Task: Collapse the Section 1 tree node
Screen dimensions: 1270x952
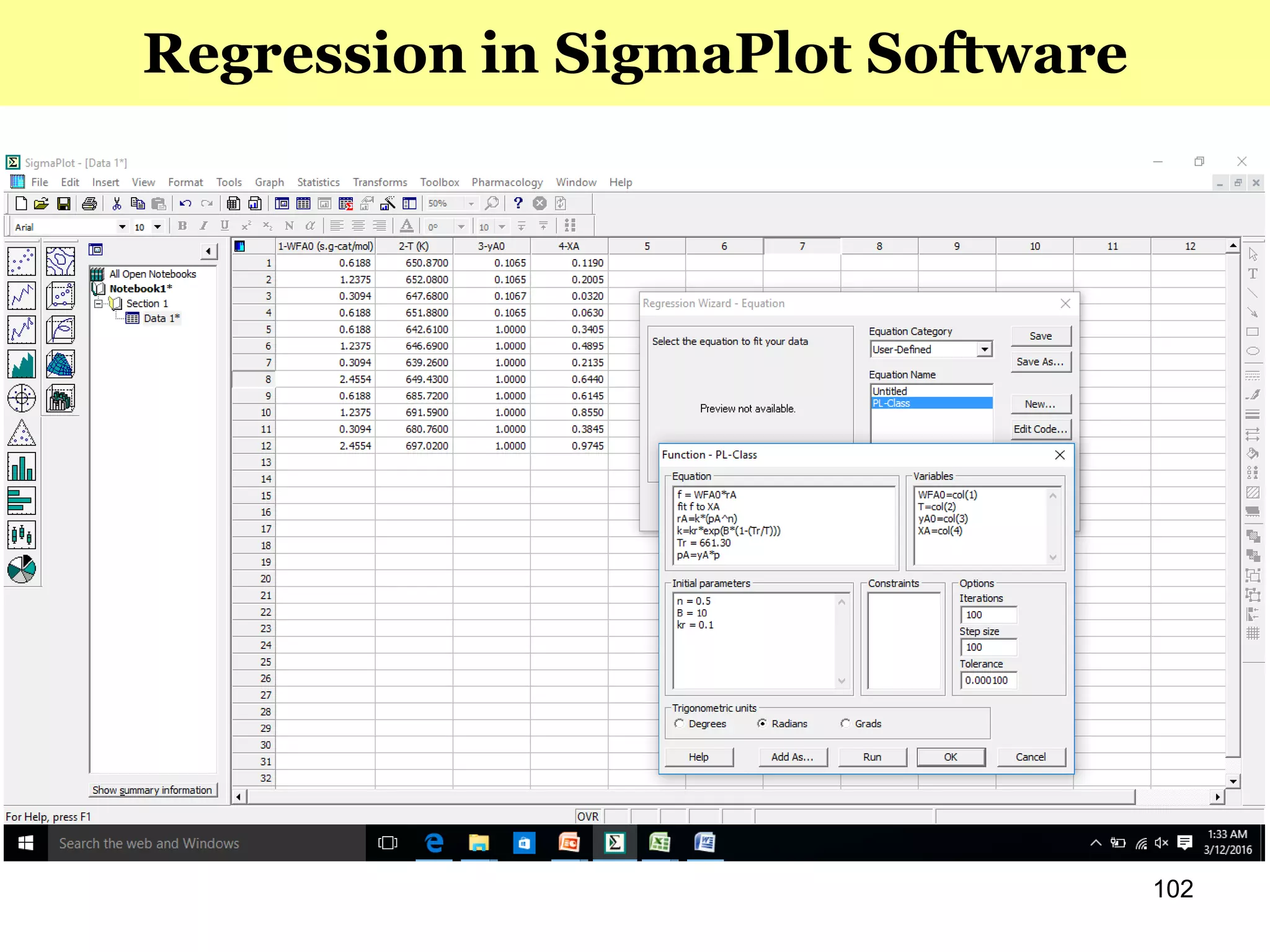Action: (x=98, y=304)
